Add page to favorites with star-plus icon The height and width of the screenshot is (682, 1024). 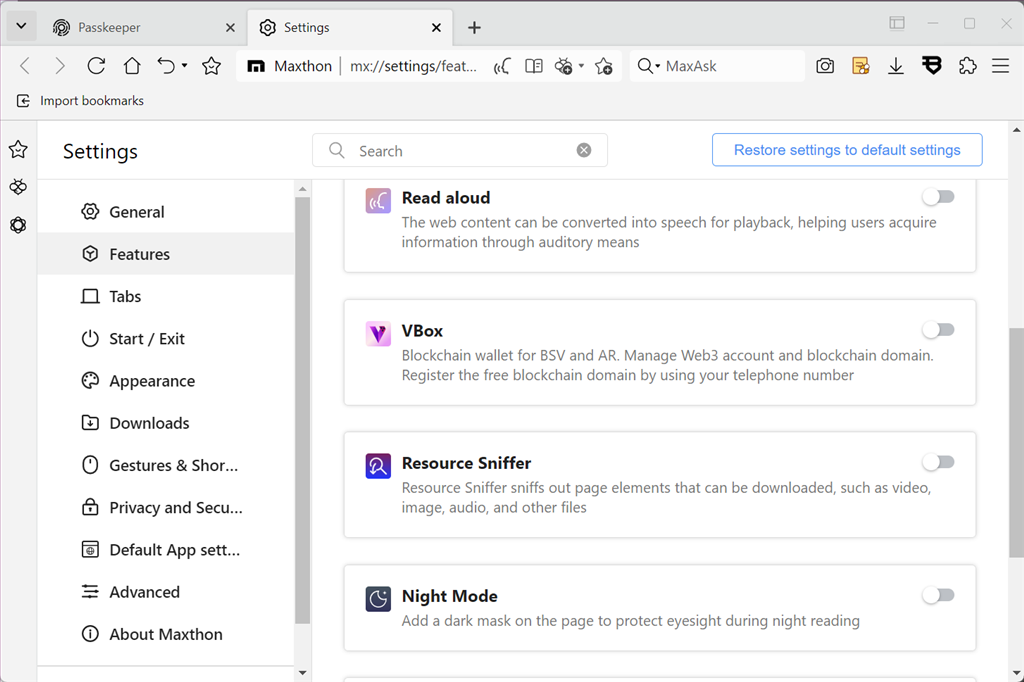[604, 66]
